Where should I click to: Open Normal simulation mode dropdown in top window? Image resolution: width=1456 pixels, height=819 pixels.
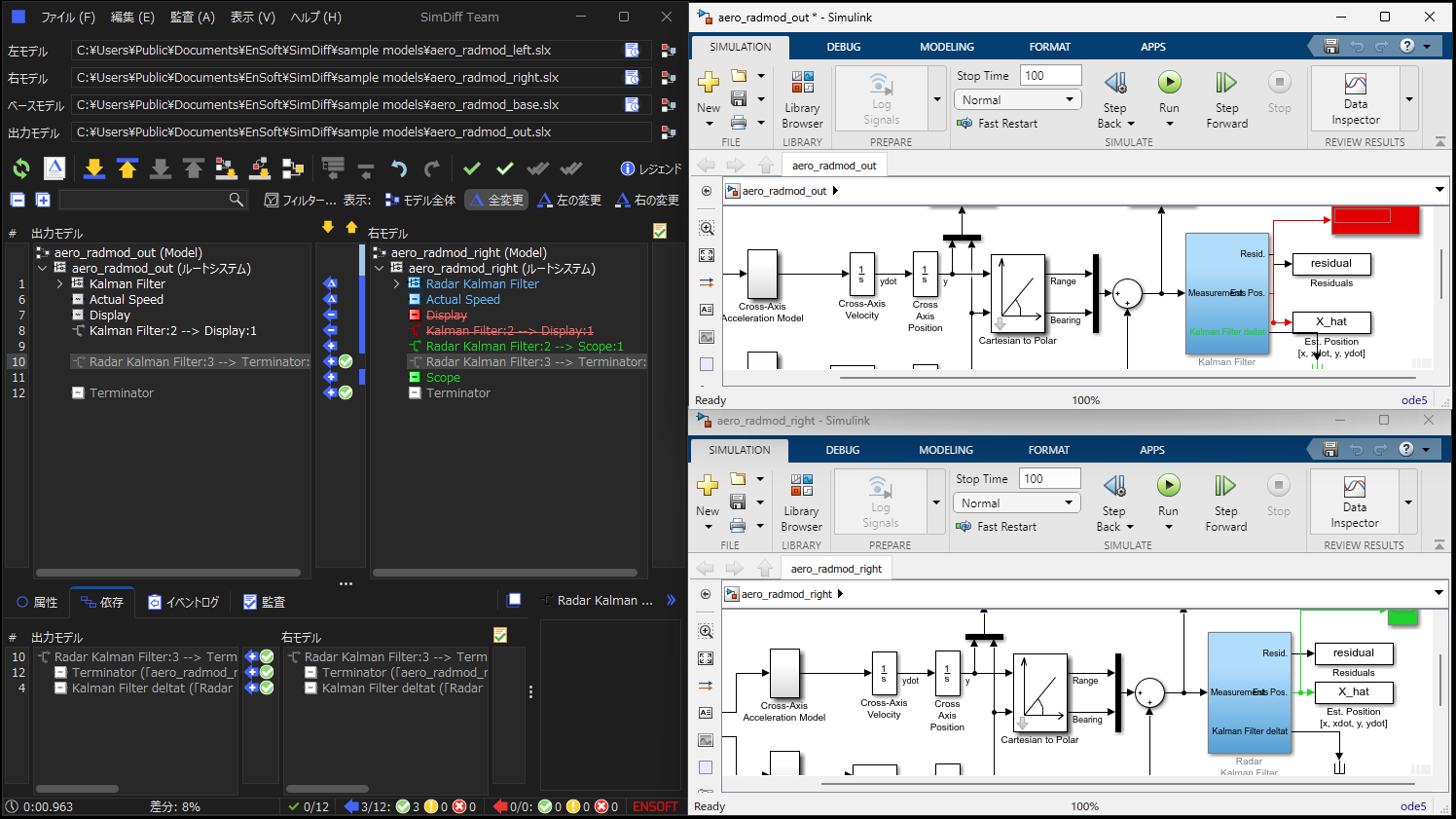(x=1018, y=99)
